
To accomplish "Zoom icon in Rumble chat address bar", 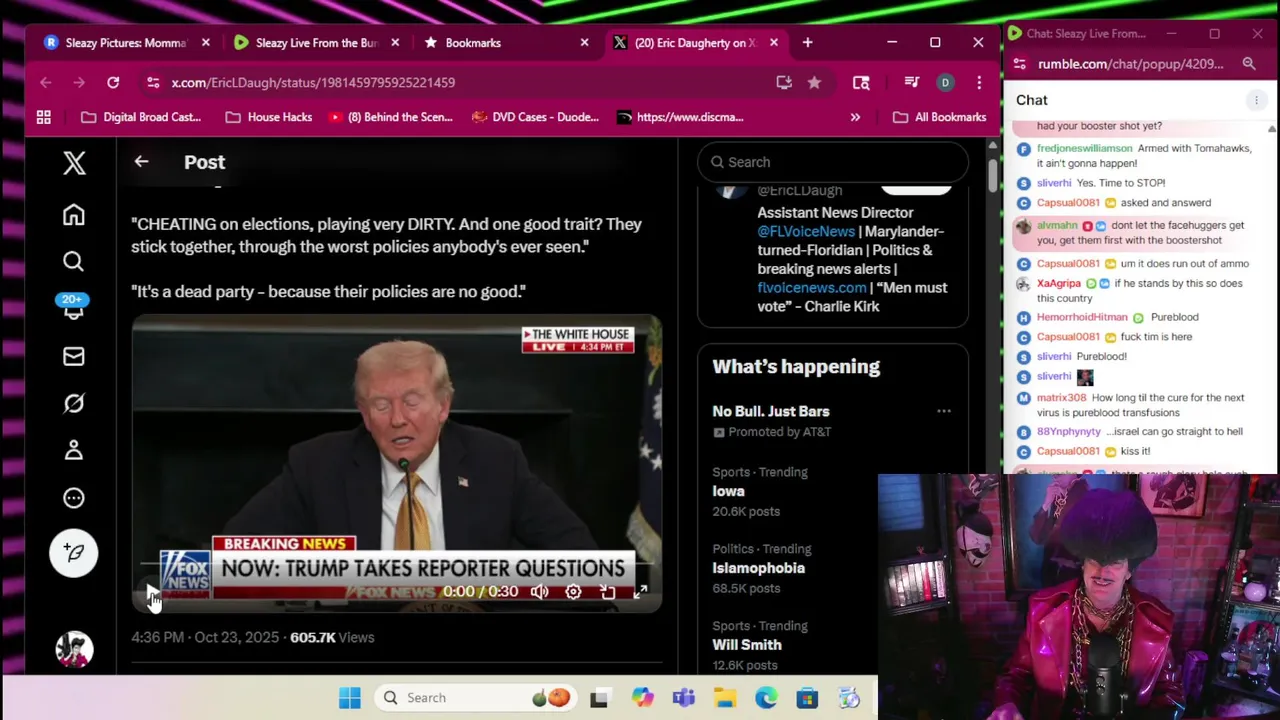I will (x=1249, y=64).
